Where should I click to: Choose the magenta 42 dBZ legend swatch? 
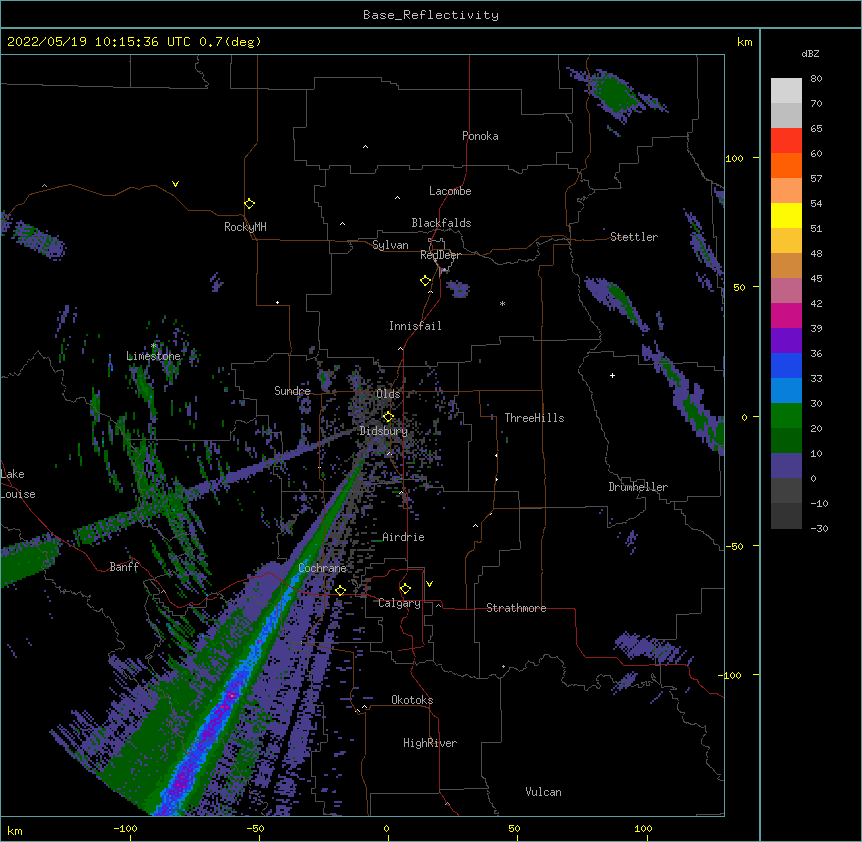(x=786, y=315)
